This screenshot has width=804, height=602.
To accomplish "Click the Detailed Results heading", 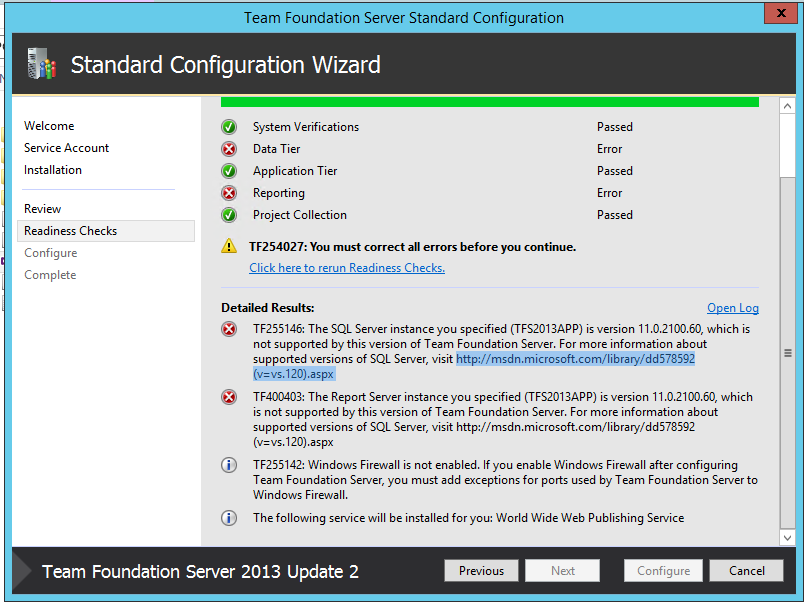I will pyautogui.click(x=268, y=308).
